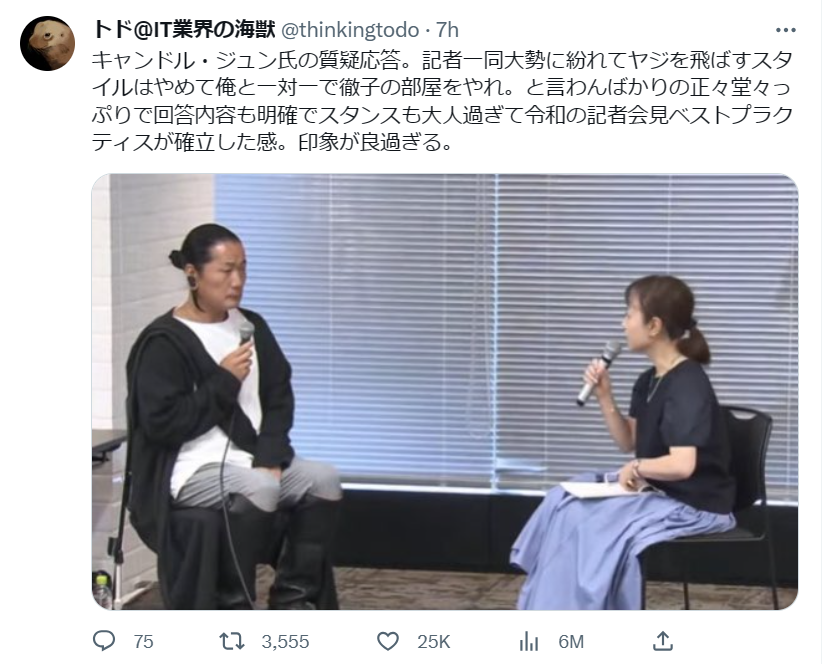Screen dimensions: 824x664
Task: Open the reply speech bubble icon
Action: [104, 641]
